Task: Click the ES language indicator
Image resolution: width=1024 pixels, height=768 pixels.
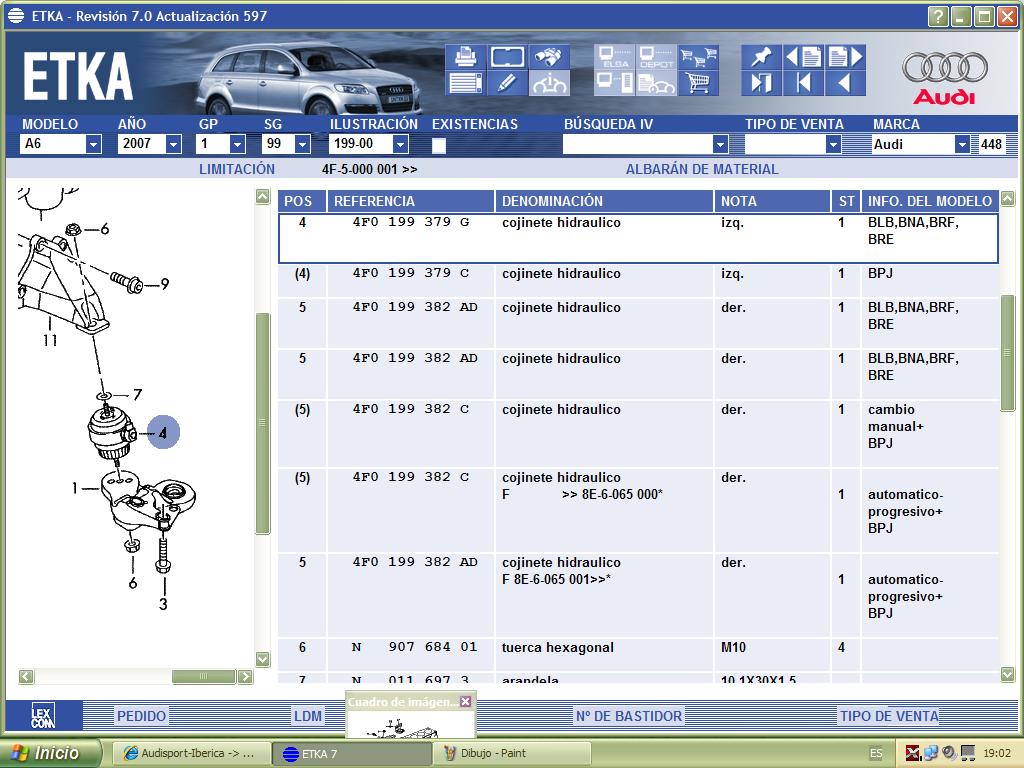Action: click(876, 754)
